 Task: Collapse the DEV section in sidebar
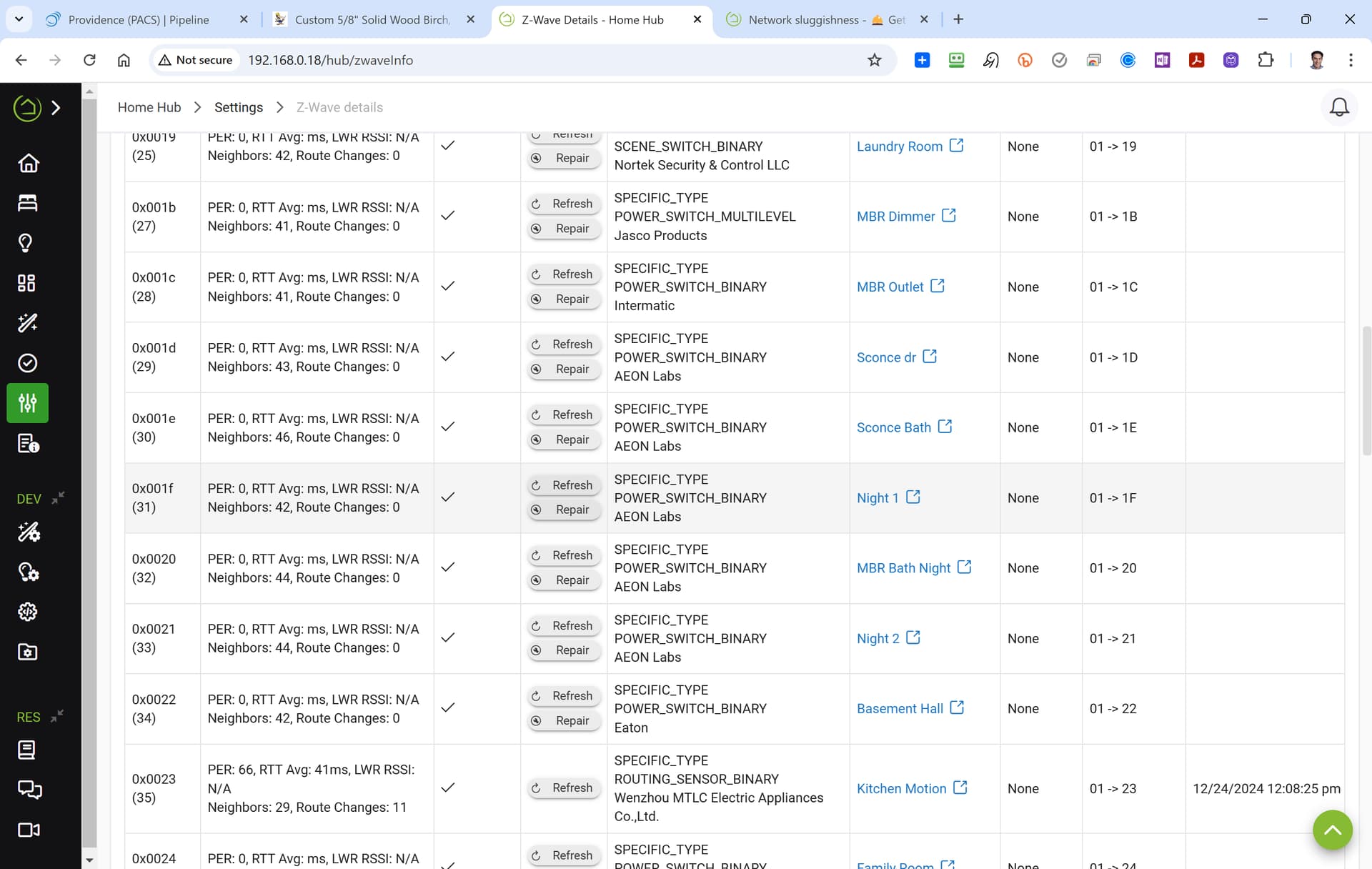tap(59, 497)
